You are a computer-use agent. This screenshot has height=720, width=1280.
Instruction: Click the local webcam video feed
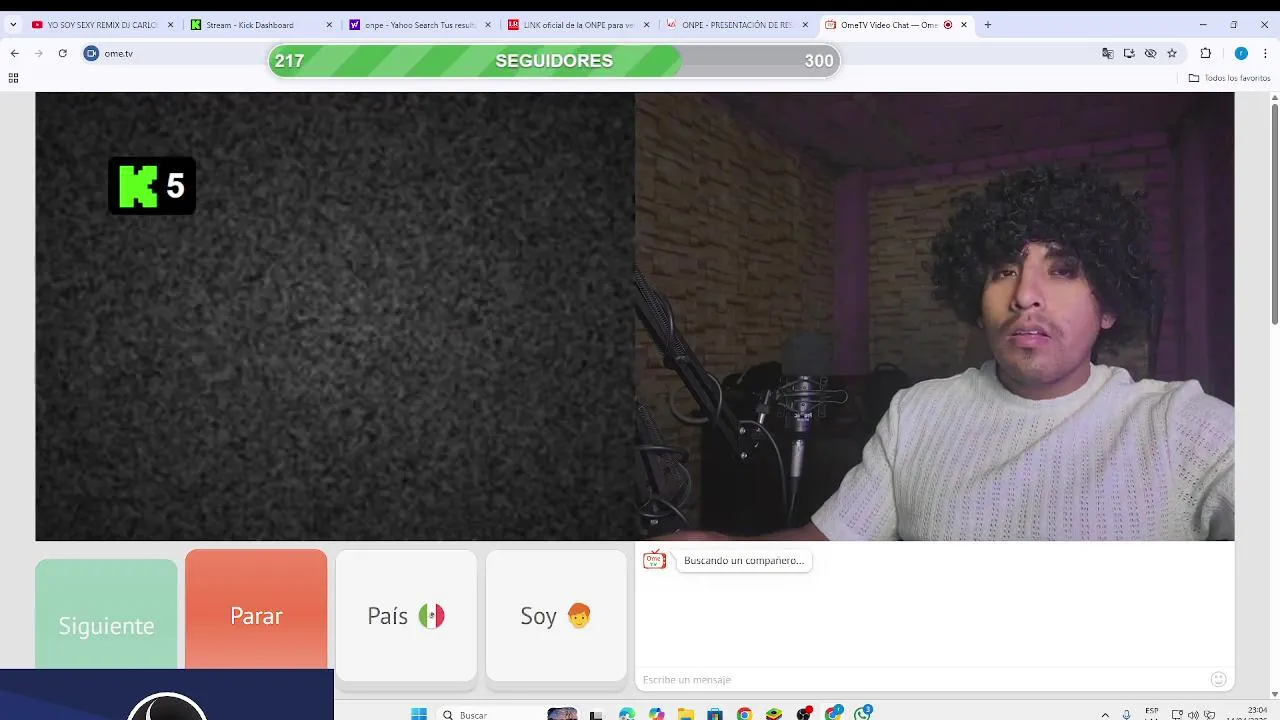point(935,316)
